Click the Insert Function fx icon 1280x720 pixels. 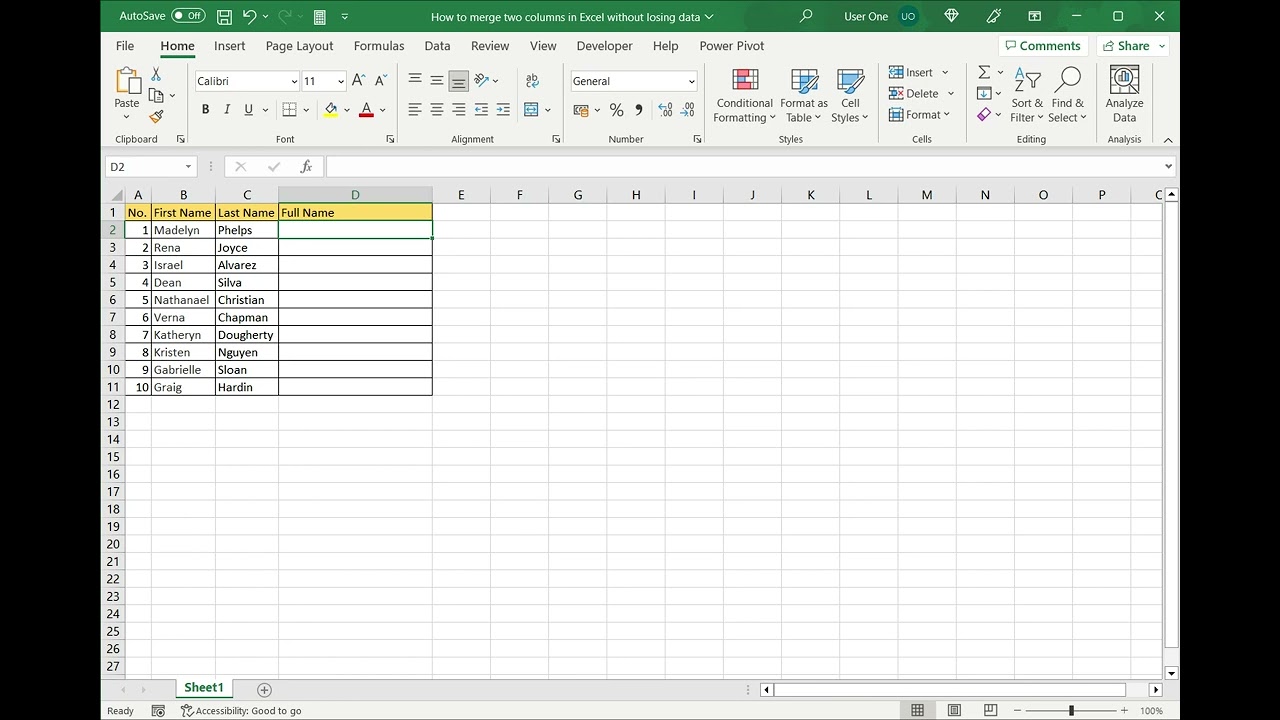306,167
